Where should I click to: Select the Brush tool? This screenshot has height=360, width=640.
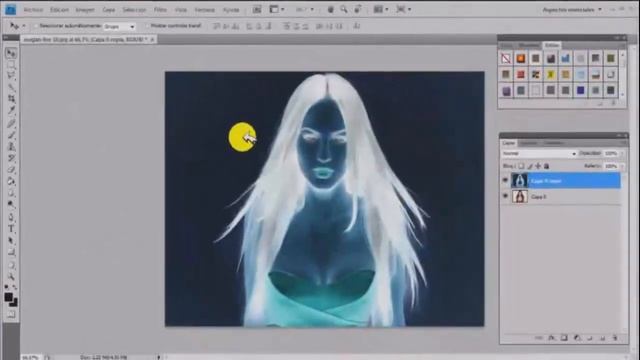click(x=11, y=135)
